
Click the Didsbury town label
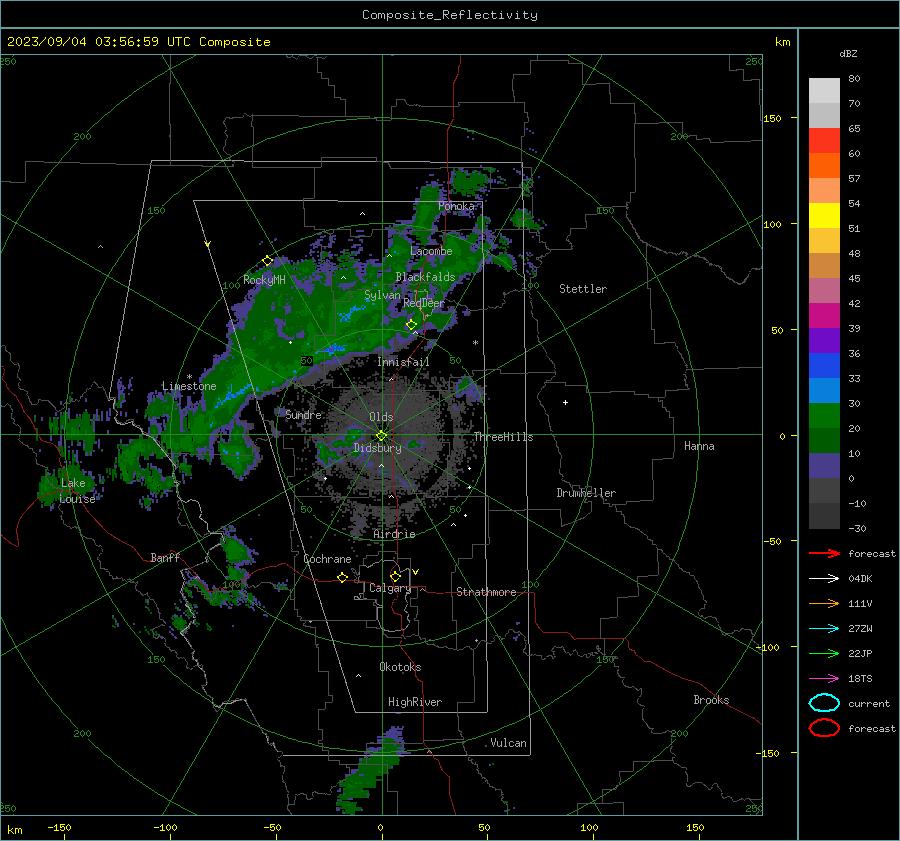(377, 448)
